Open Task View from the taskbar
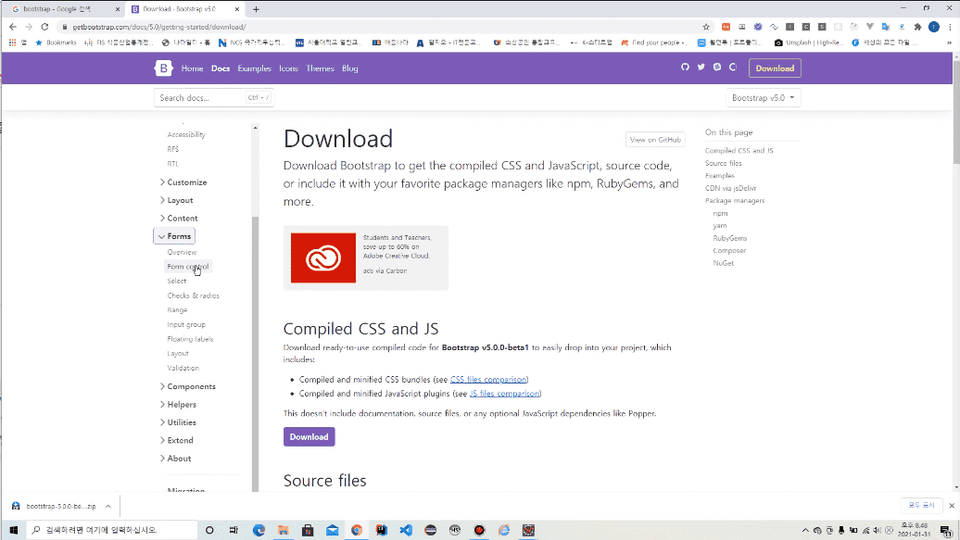 click(233, 530)
